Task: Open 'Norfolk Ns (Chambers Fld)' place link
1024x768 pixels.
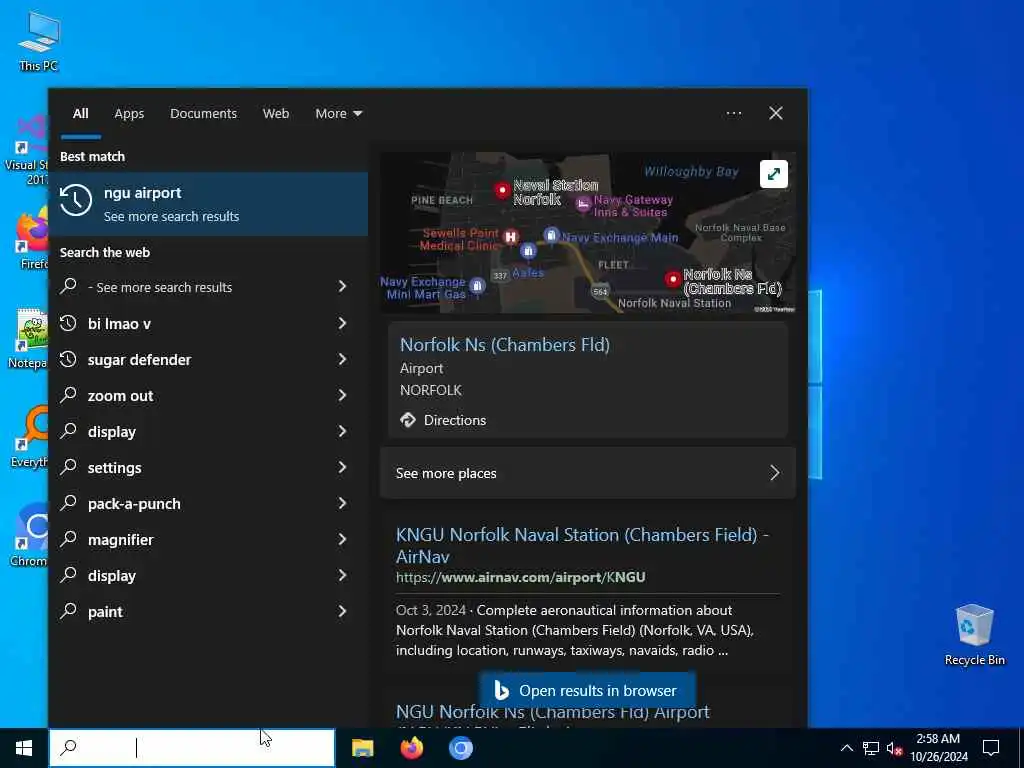Action: (x=504, y=345)
